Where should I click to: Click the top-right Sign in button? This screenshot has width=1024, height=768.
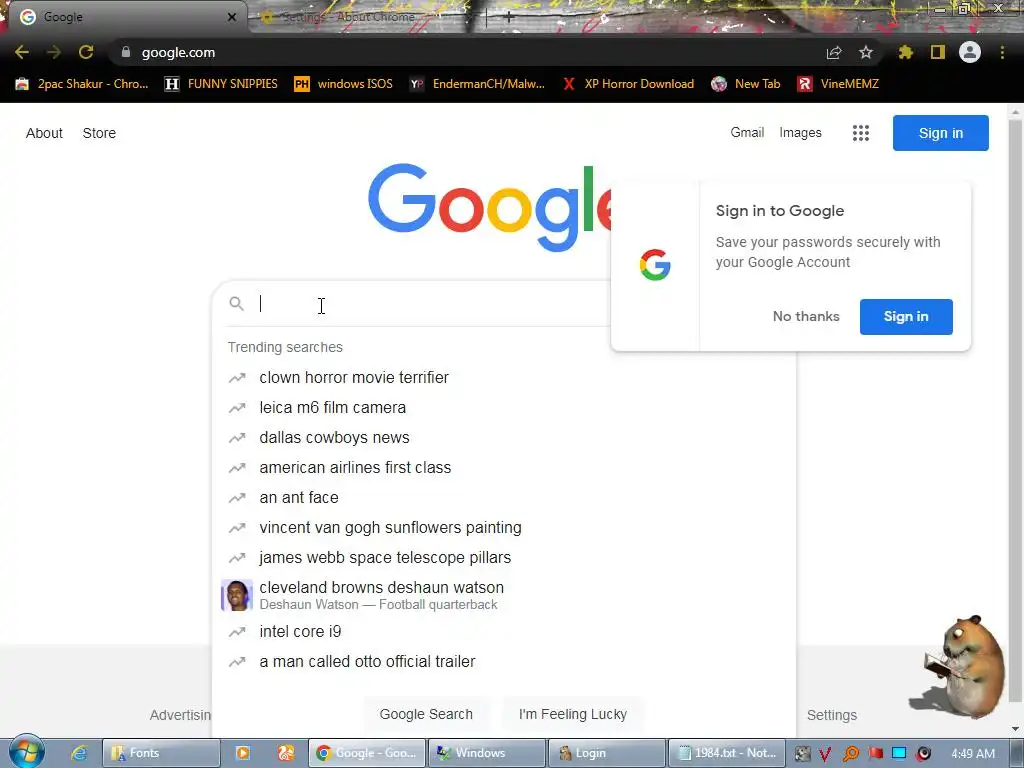(x=940, y=133)
